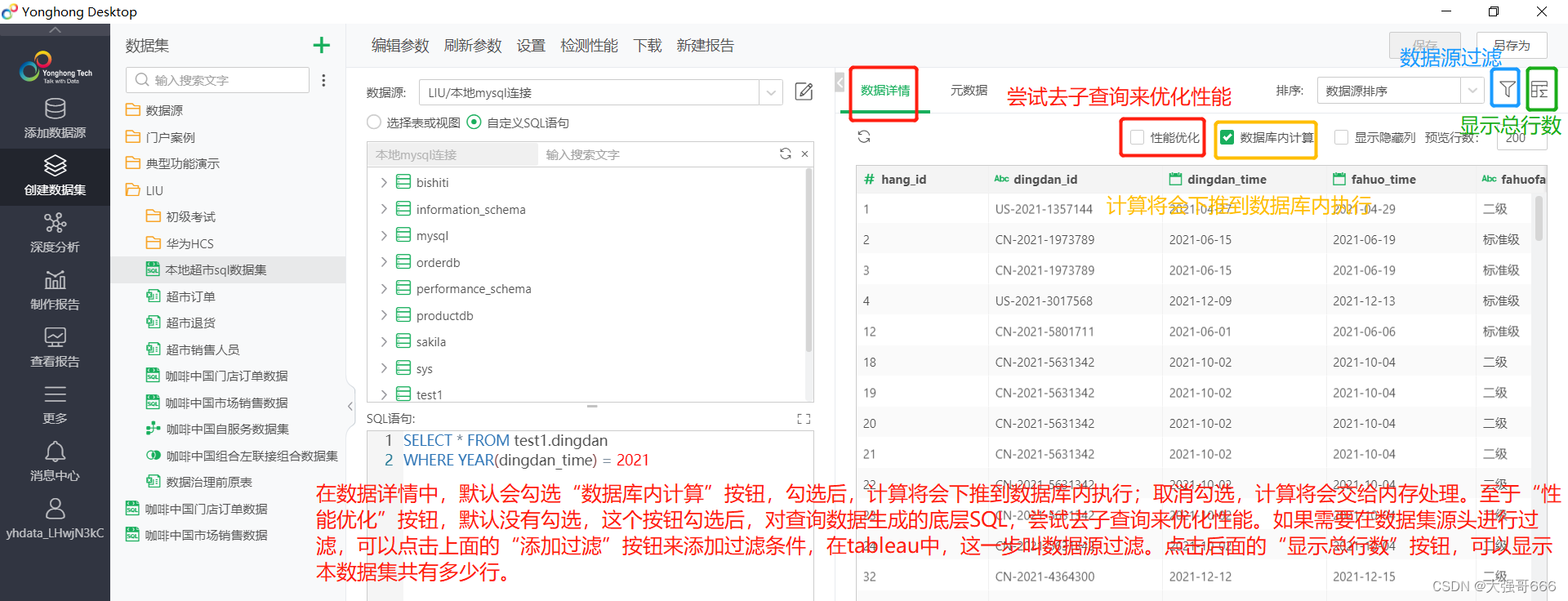
Task: Expand the productdb database node
Action: [x=384, y=315]
